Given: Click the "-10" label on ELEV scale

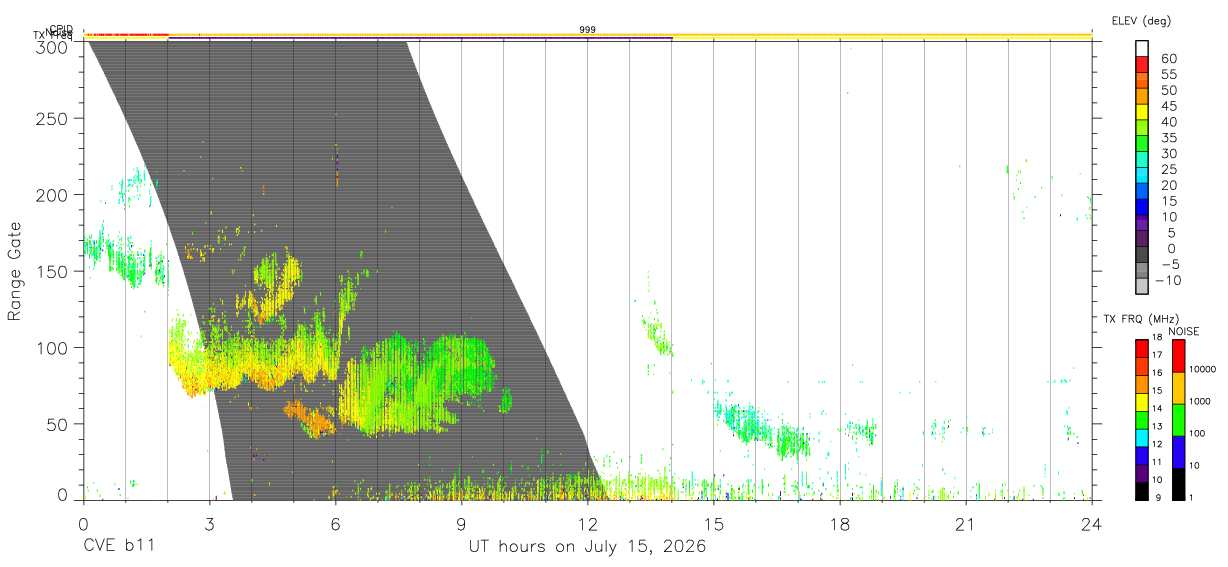Looking at the screenshot, I should point(1169,281).
